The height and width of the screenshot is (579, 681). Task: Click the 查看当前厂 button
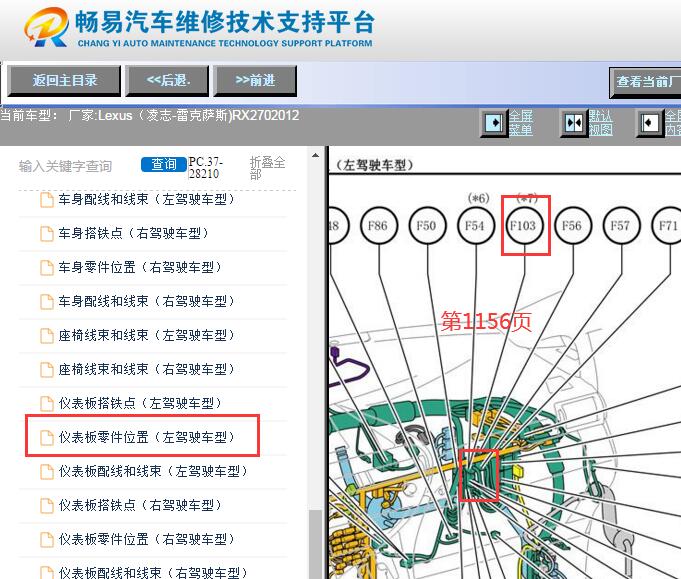click(x=645, y=82)
